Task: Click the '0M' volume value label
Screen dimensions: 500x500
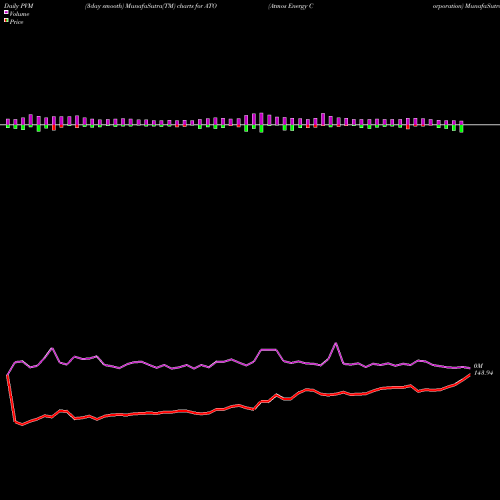Action: point(478,366)
